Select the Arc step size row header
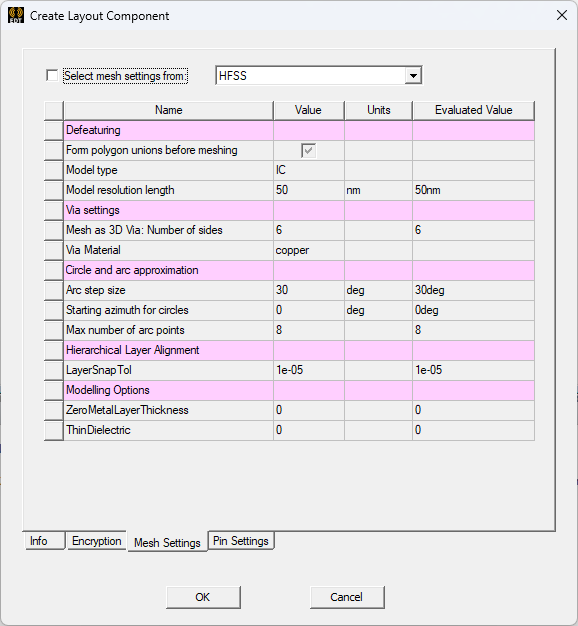The width and height of the screenshot is (578, 626). tap(54, 290)
